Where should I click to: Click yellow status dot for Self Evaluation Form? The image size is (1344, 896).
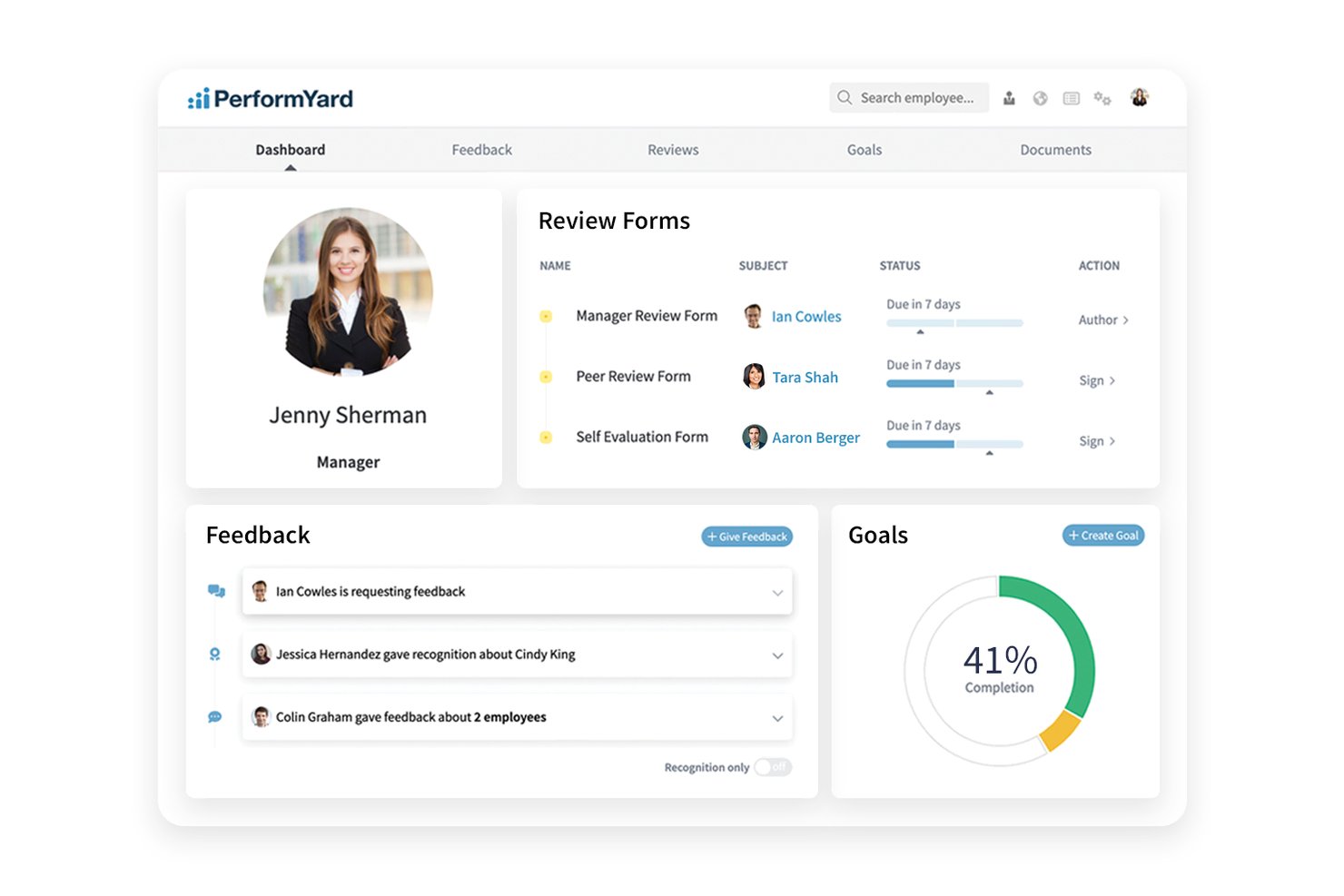pos(546,437)
